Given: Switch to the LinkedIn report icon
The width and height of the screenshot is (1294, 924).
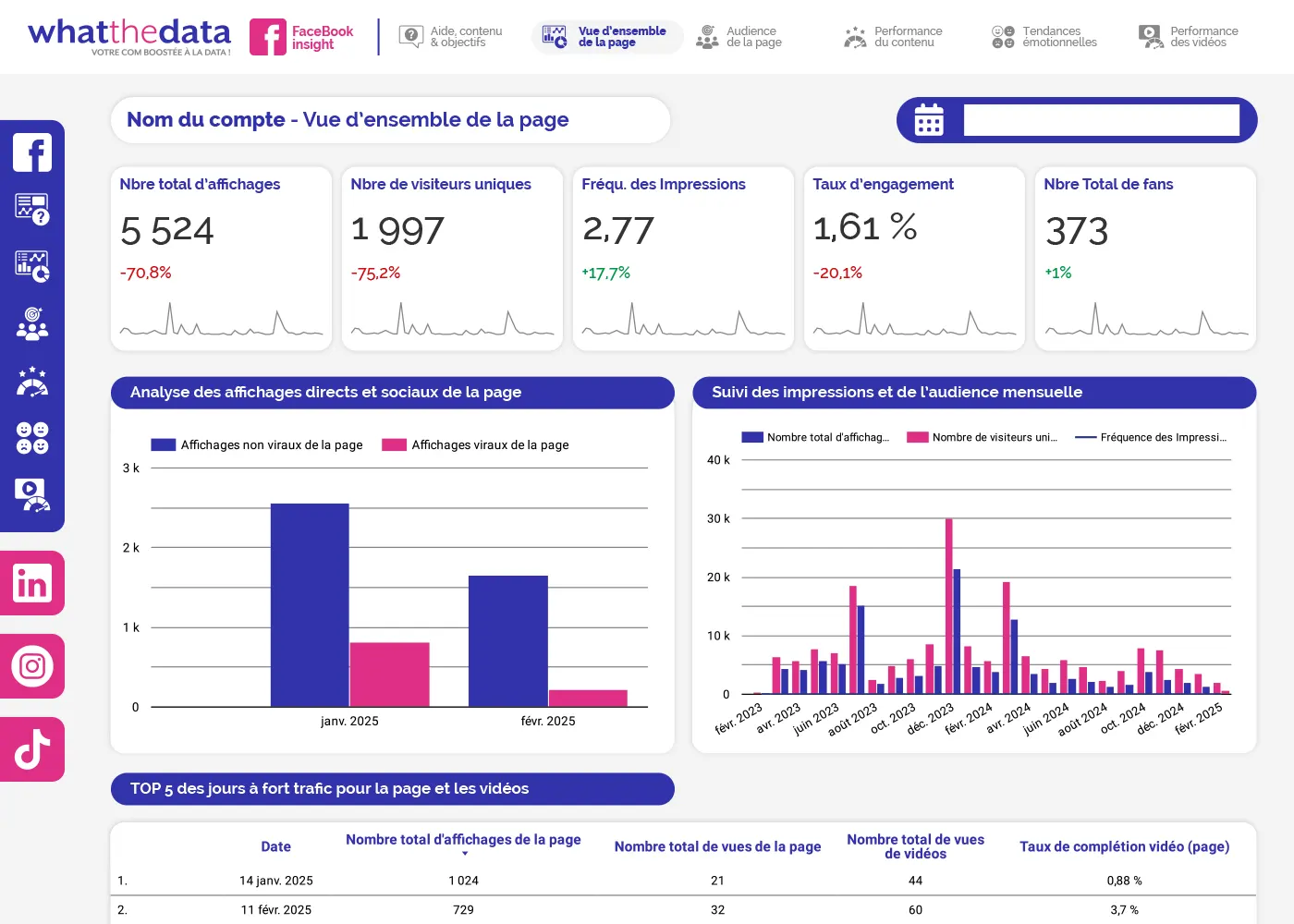Looking at the screenshot, I should [x=32, y=584].
